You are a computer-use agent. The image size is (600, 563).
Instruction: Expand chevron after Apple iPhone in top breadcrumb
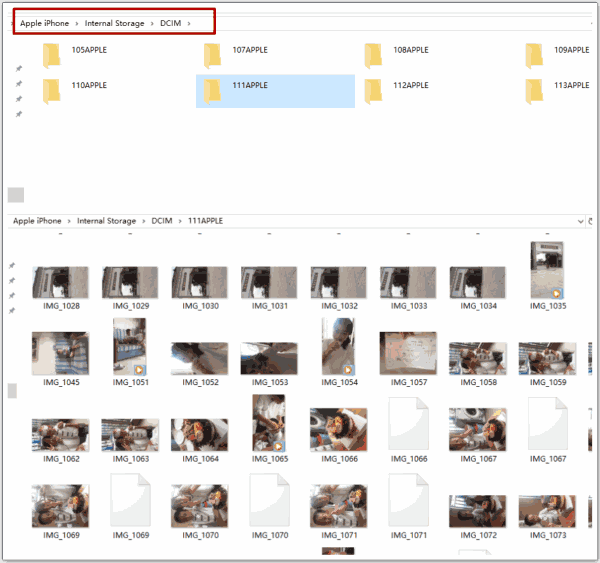[x=77, y=24]
